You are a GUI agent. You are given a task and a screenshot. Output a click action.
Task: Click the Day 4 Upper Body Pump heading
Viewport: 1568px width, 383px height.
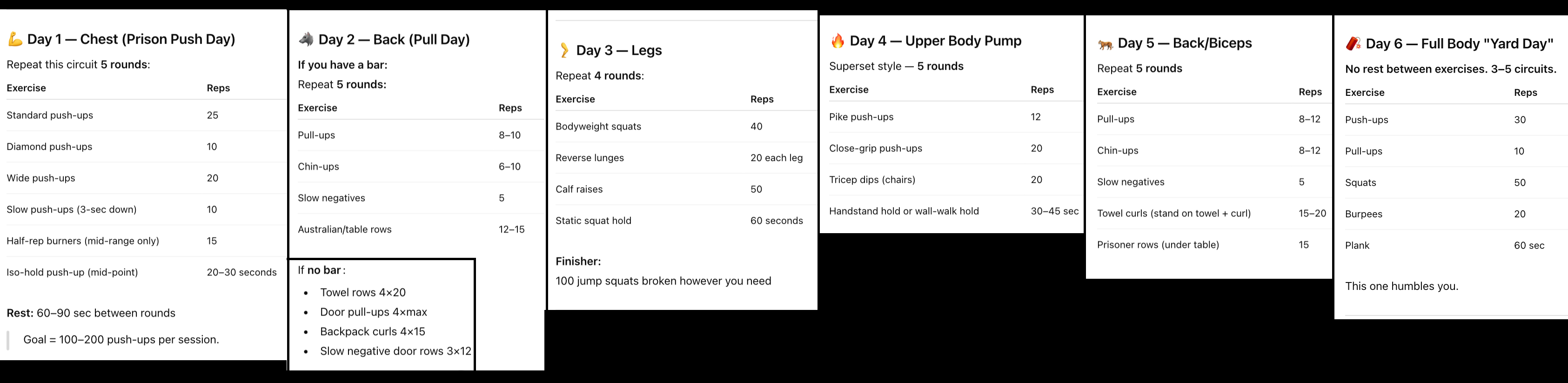coord(936,41)
